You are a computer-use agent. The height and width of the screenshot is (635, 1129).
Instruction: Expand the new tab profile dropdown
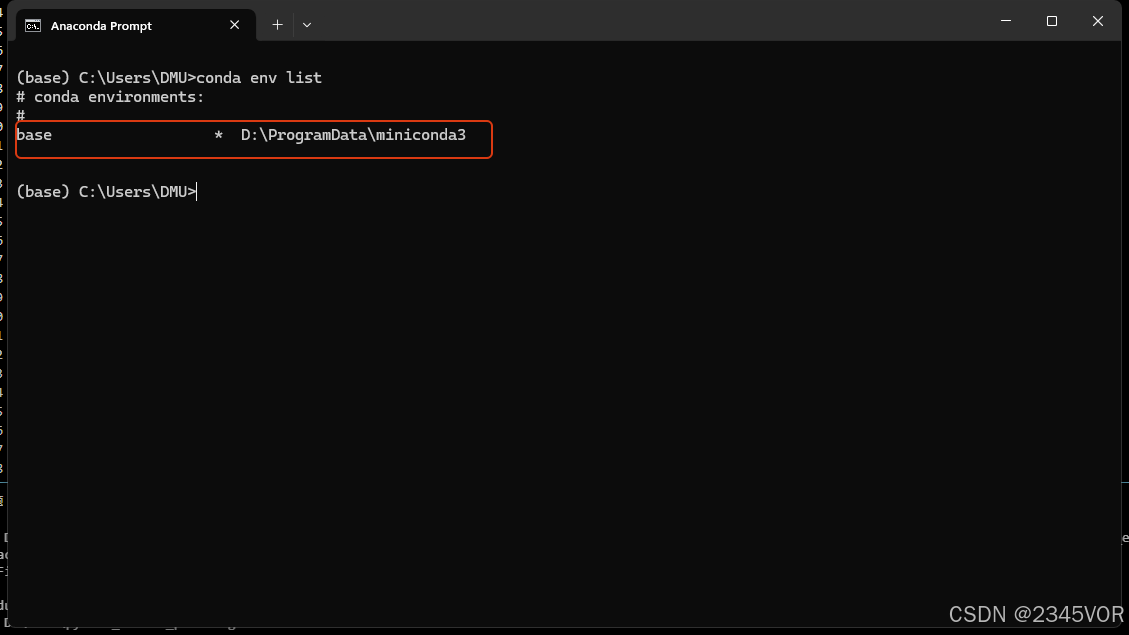[x=307, y=24]
